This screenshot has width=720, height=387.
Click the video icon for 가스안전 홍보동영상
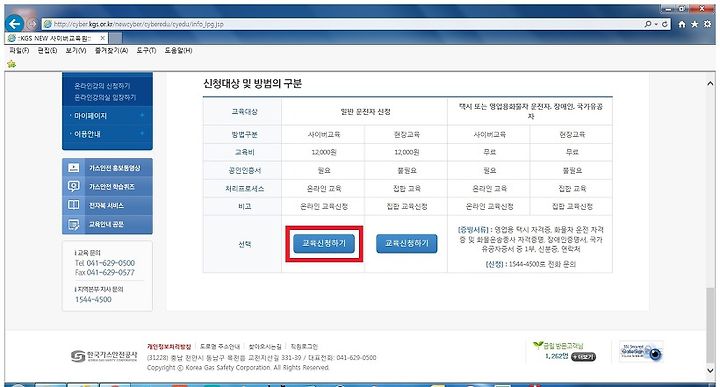click(x=74, y=168)
